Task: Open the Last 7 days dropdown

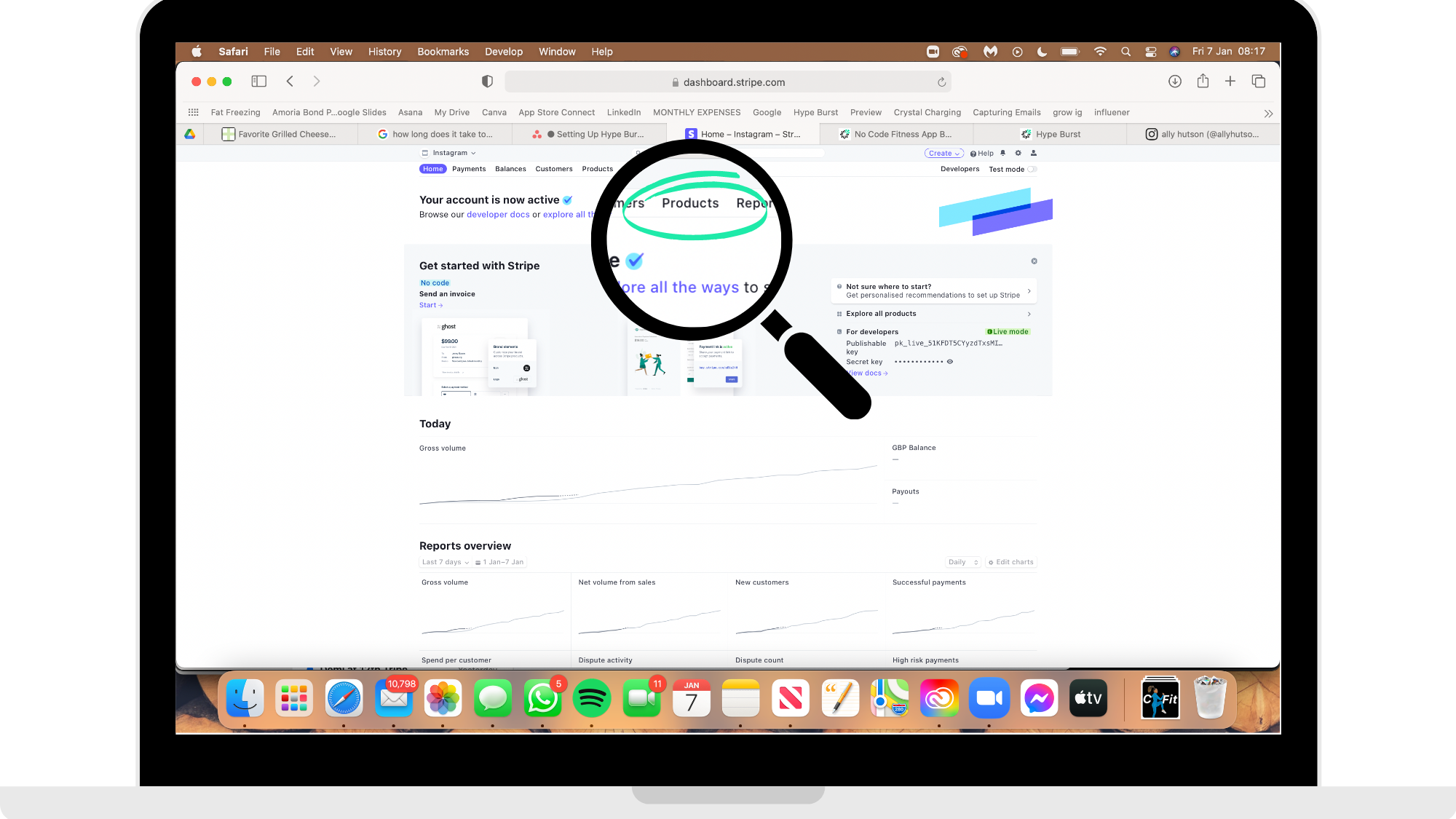Action: pyautogui.click(x=445, y=562)
